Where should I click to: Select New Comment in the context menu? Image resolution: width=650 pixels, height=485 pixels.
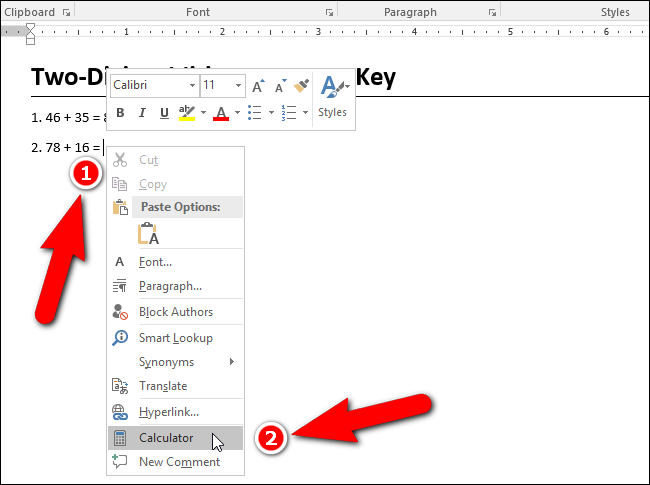click(175, 462)
